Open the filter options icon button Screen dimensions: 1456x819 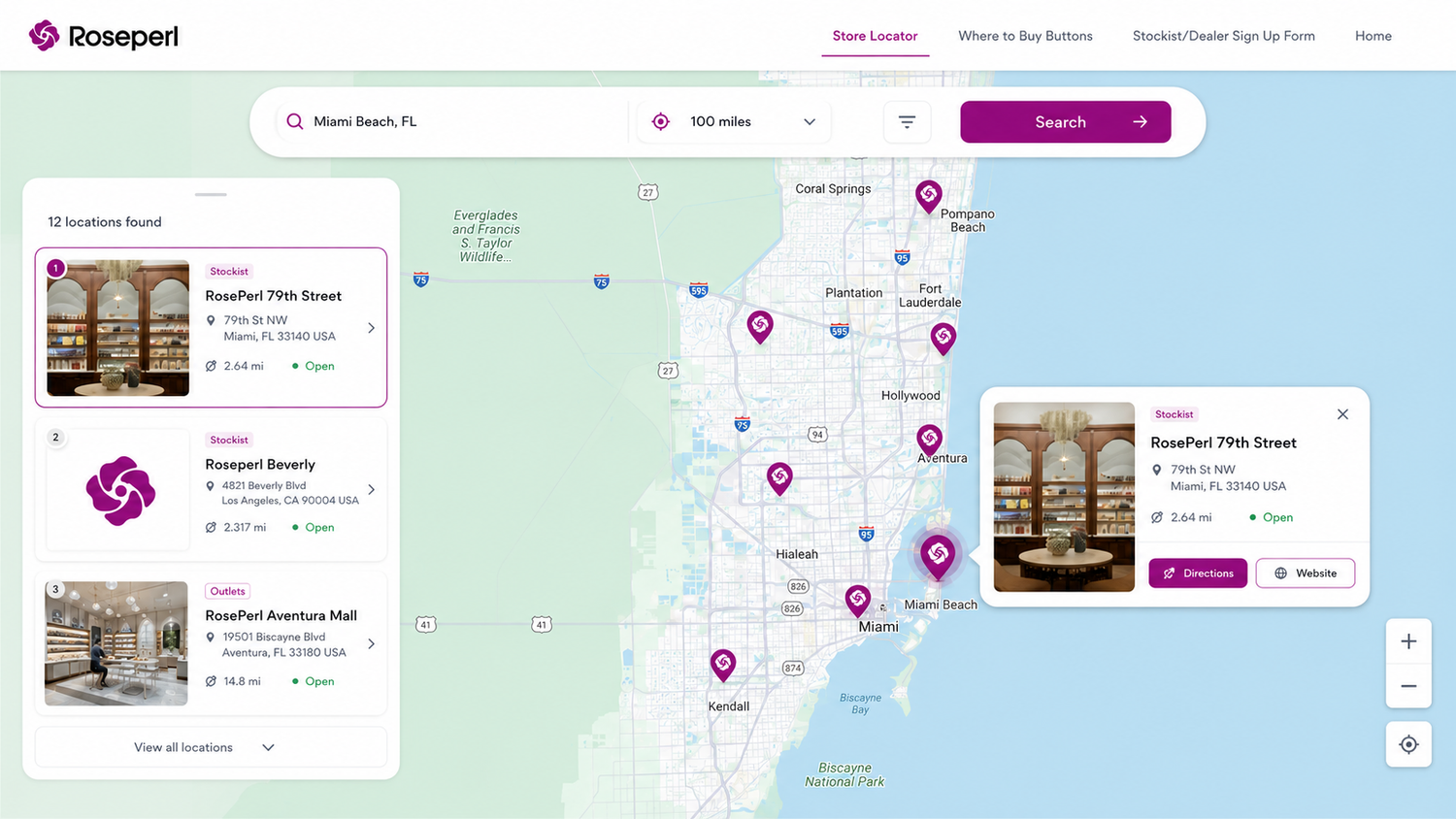[x=907, y=122]
